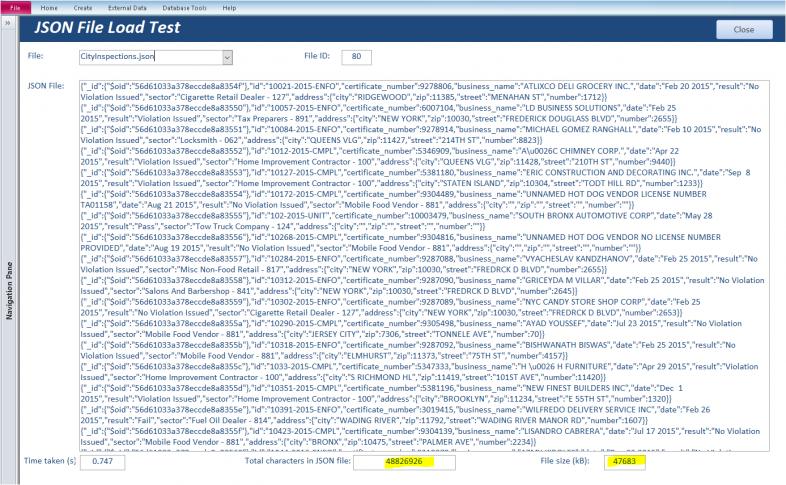
Task: Click inside the JSON File text area
Action: click(424, 266)
